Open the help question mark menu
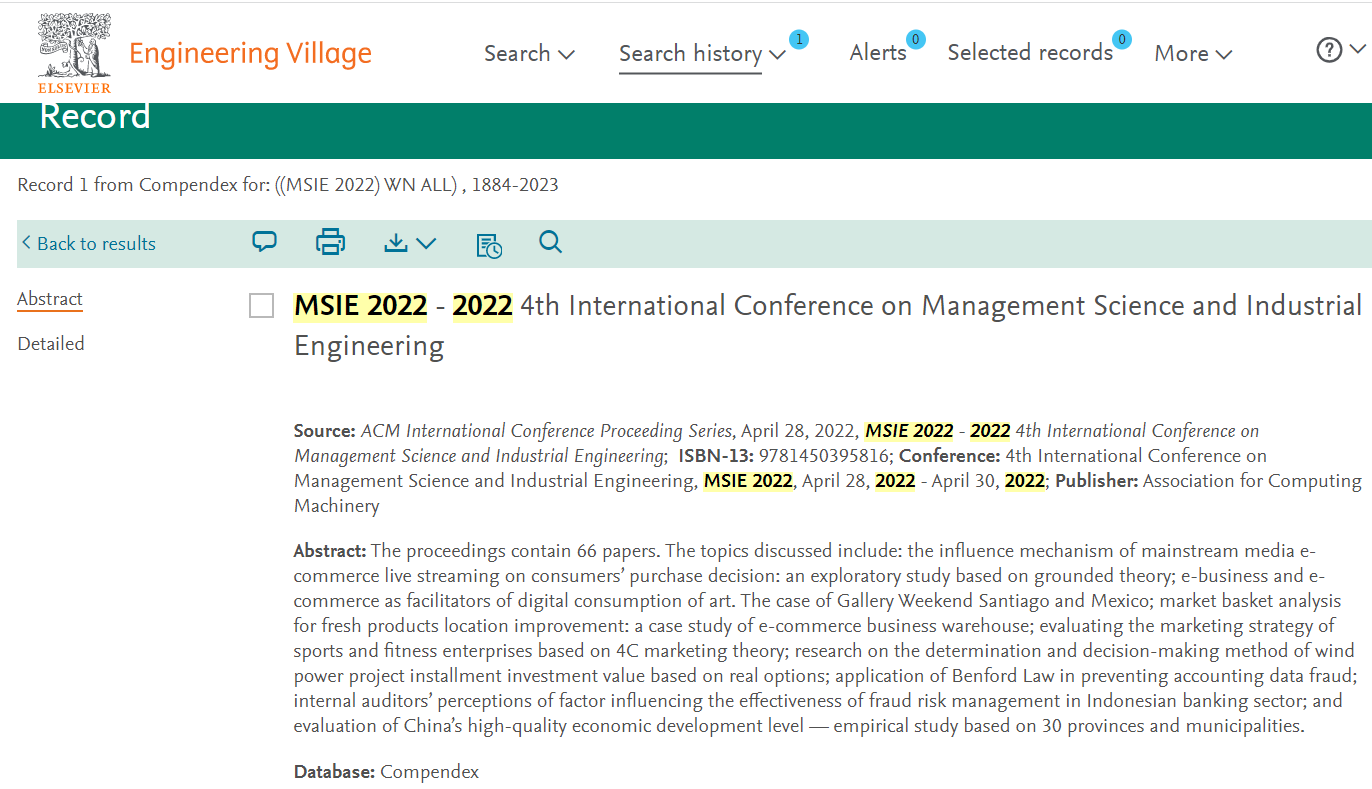 click(1340, 49)
